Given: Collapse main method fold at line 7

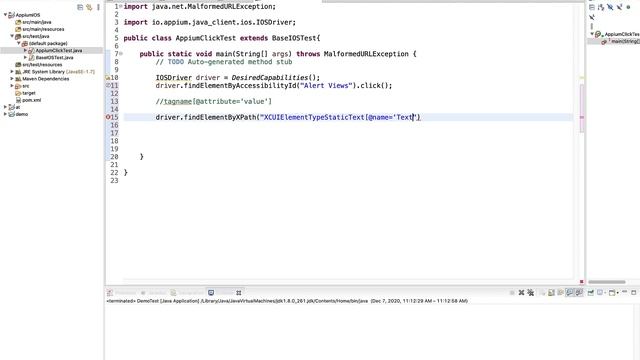Looking at the screenshot, I should [121, 54].
